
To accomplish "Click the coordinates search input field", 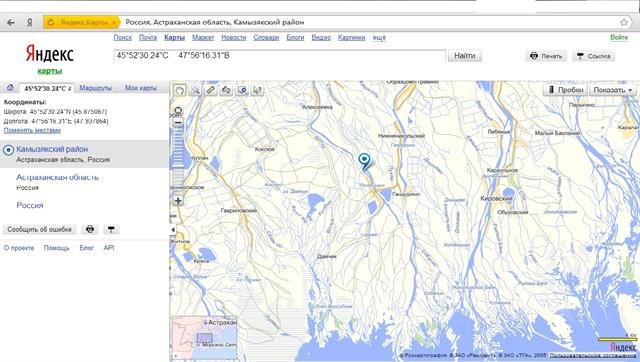I will 279,56.
